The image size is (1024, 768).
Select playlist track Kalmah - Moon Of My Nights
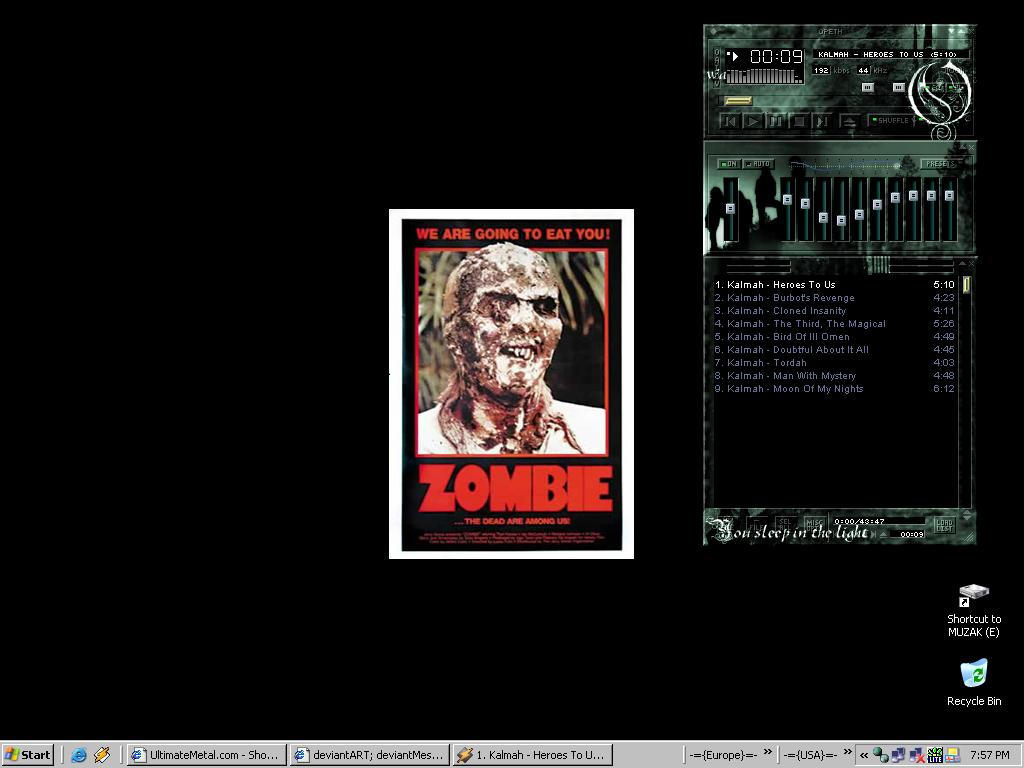point(835,389)
